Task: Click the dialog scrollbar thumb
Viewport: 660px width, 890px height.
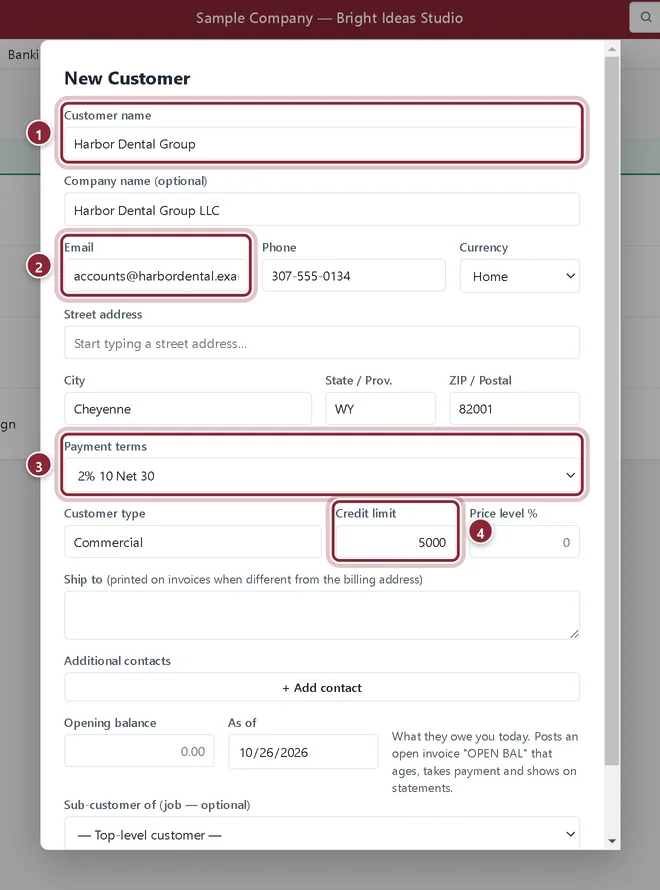Action: pos(612,410)
